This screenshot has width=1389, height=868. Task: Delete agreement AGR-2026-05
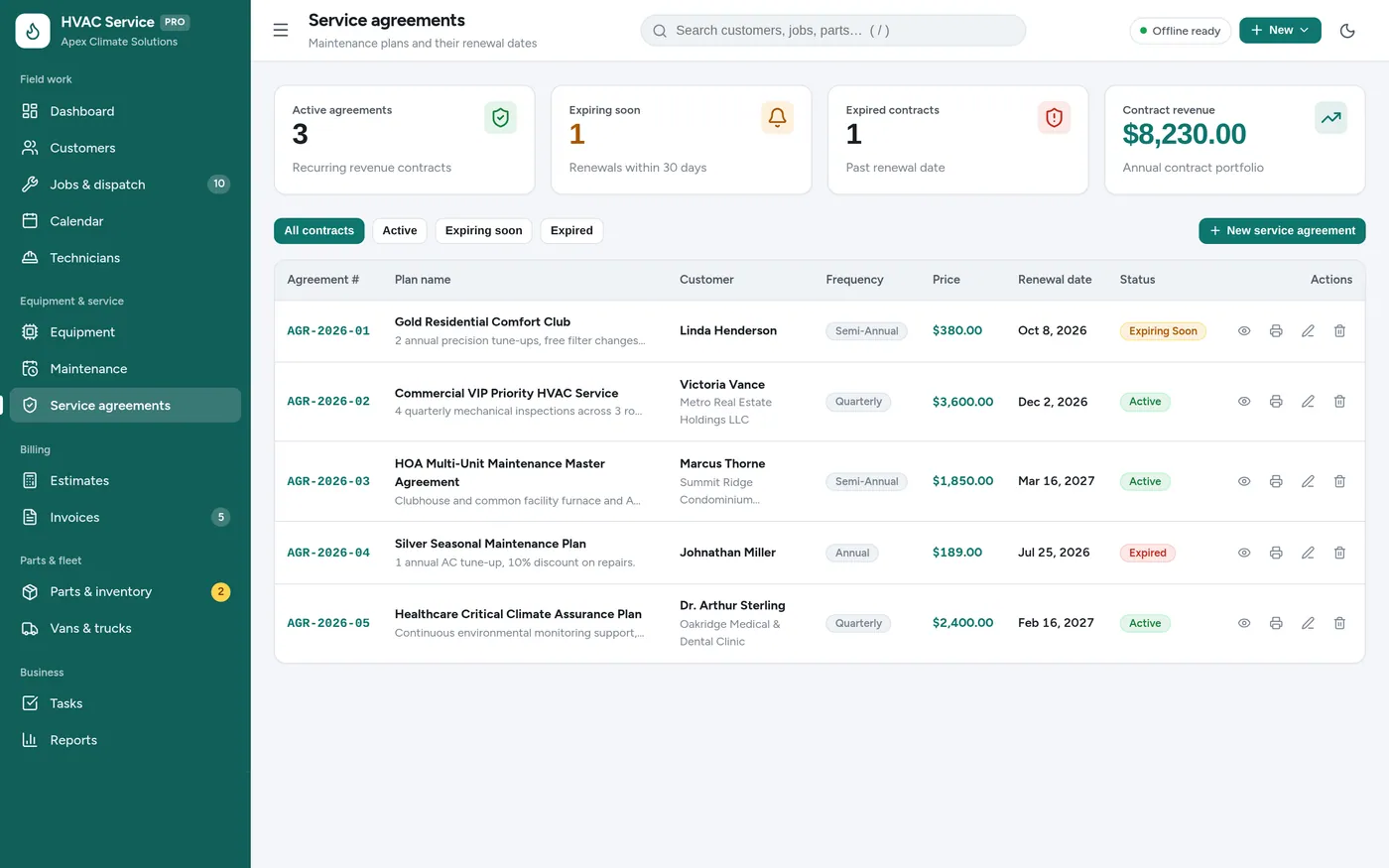[1339, 624]
